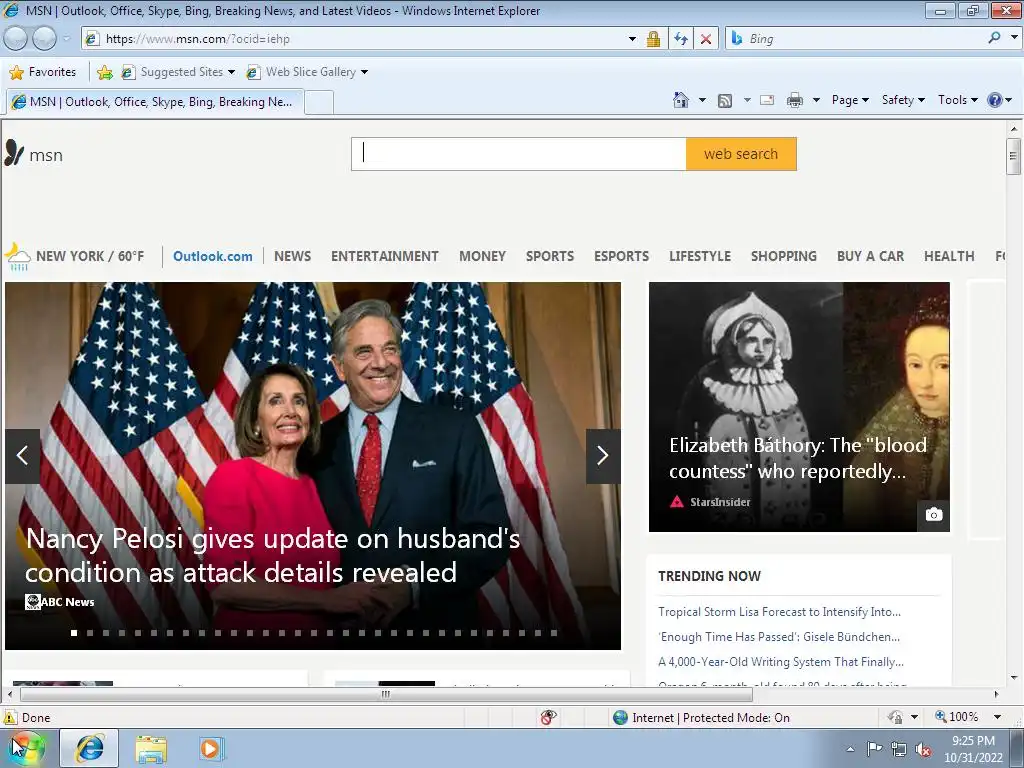Viewport: 1024px width, 768px height.
Task: Click the Refresh page icon
Action: click(x=681, y=39)
